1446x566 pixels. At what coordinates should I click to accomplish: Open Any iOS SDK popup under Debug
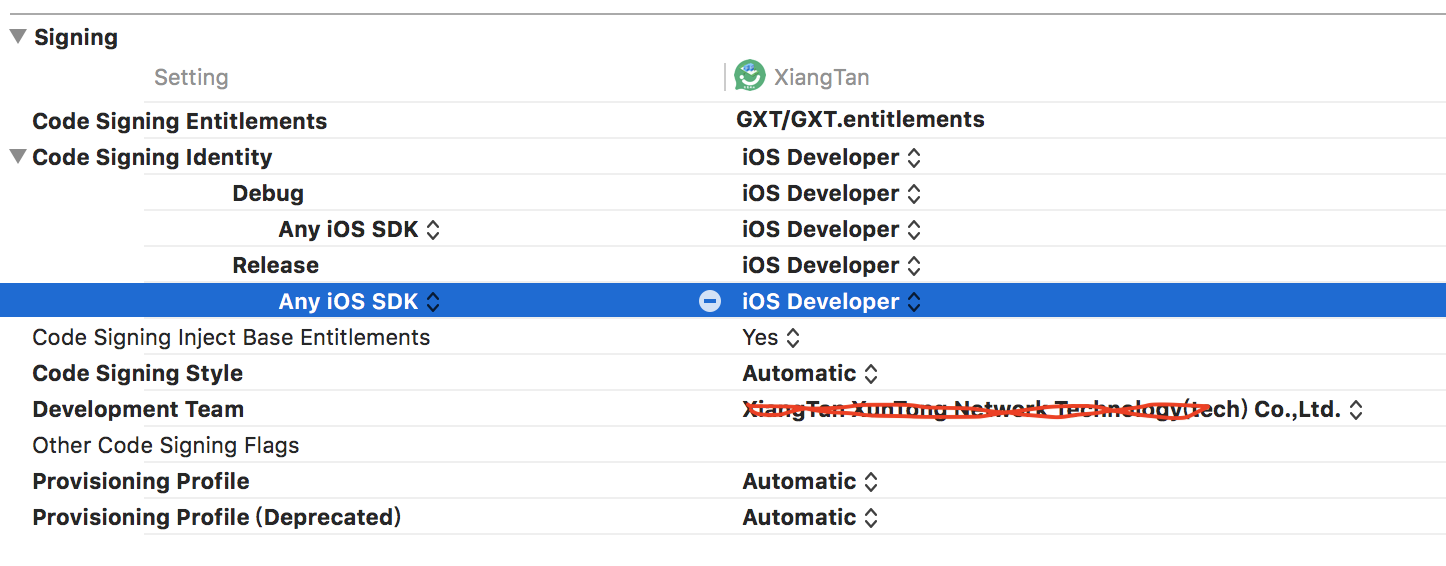coord(359,229)
